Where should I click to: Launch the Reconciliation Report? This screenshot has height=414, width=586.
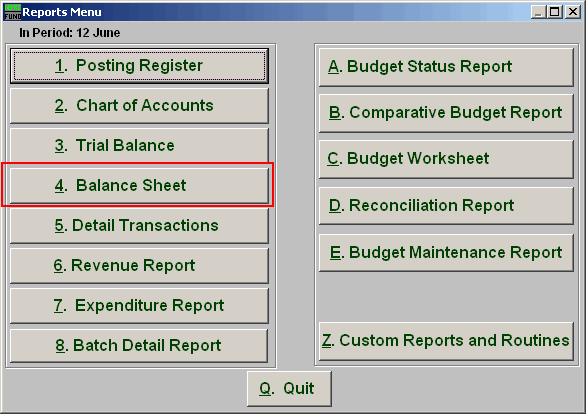pos(446,206)
